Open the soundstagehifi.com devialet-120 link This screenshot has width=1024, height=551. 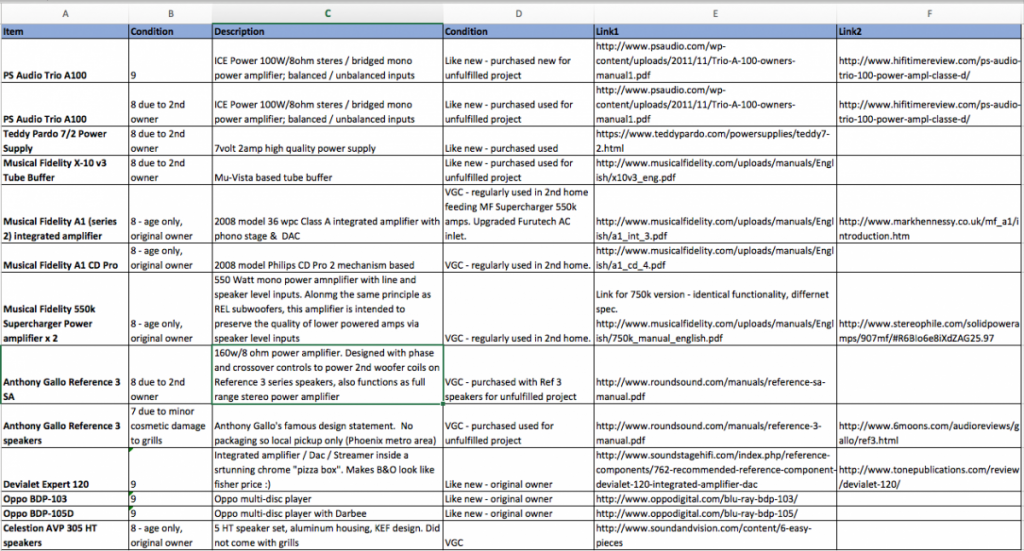point(715,469)
